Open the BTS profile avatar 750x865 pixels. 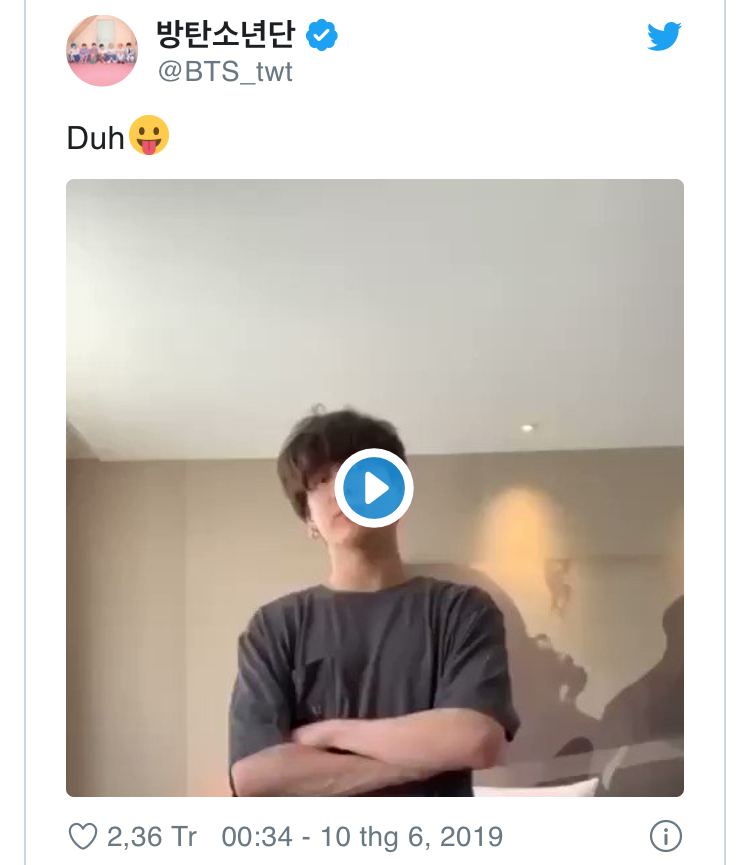point(101,51)
